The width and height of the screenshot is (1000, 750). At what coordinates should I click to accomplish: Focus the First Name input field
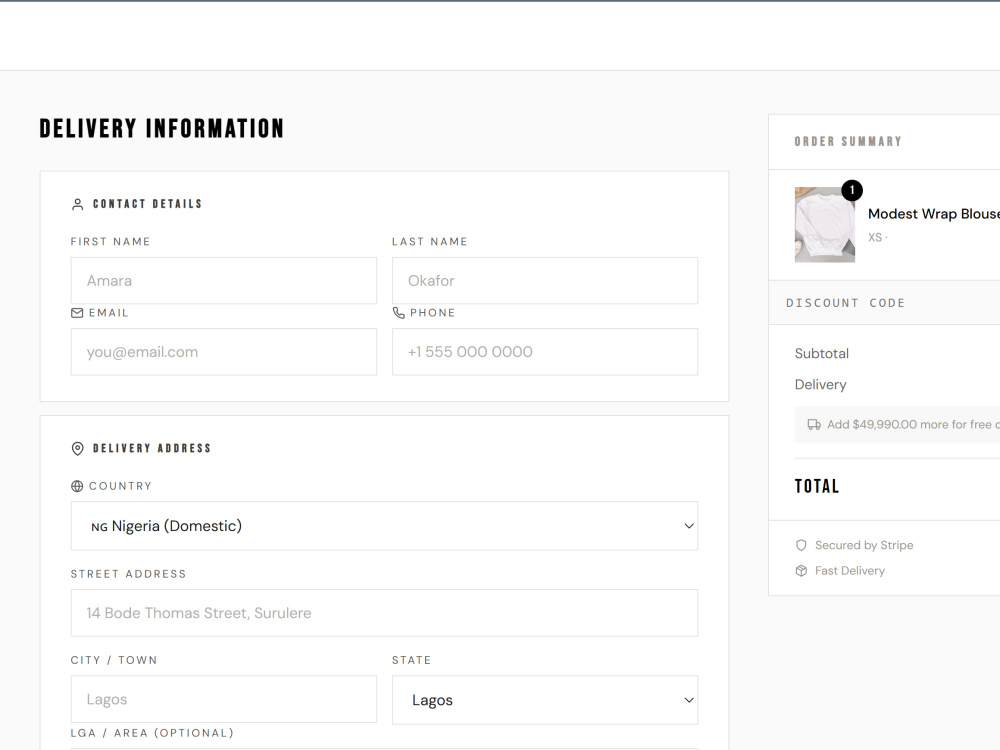click(x=223, y=281)
